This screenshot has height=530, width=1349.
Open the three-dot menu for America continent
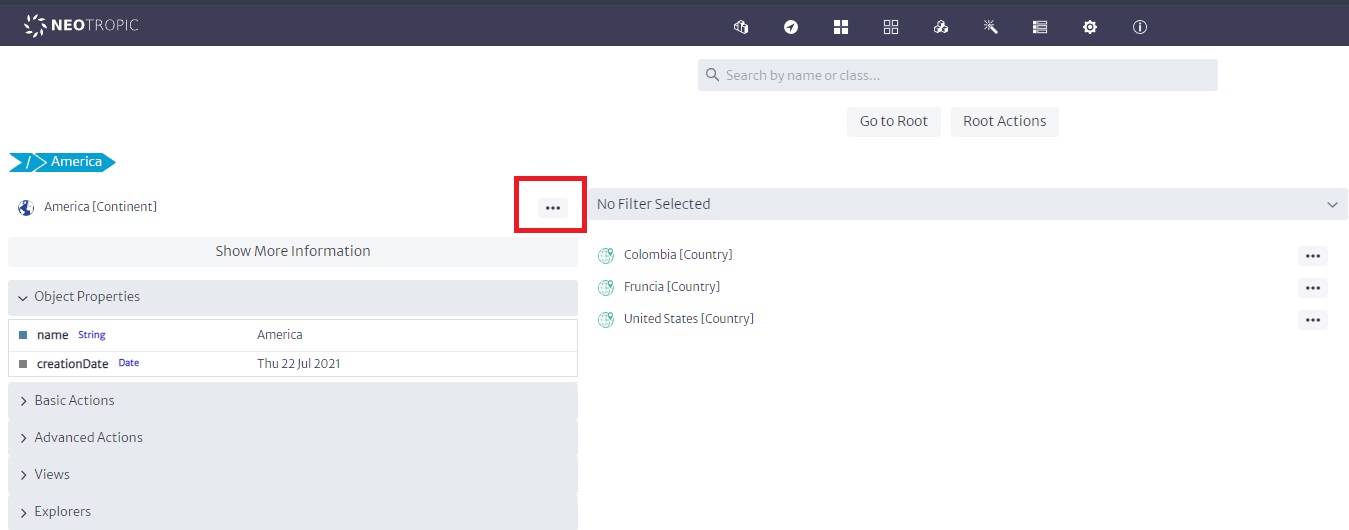pyautogui.click(x=552, y=208)
